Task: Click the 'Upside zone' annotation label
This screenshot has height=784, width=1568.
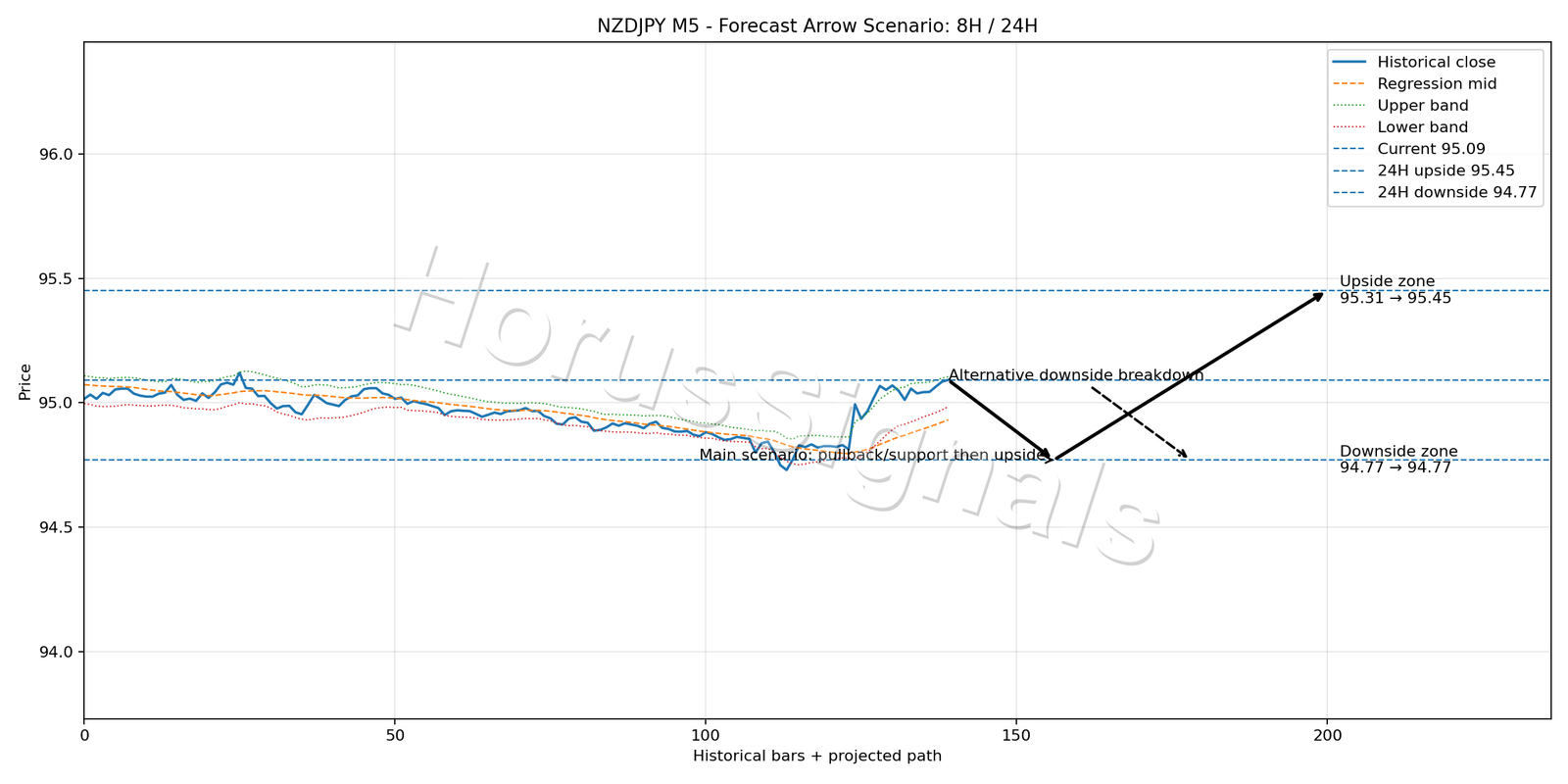Action: coord(1387,281)
